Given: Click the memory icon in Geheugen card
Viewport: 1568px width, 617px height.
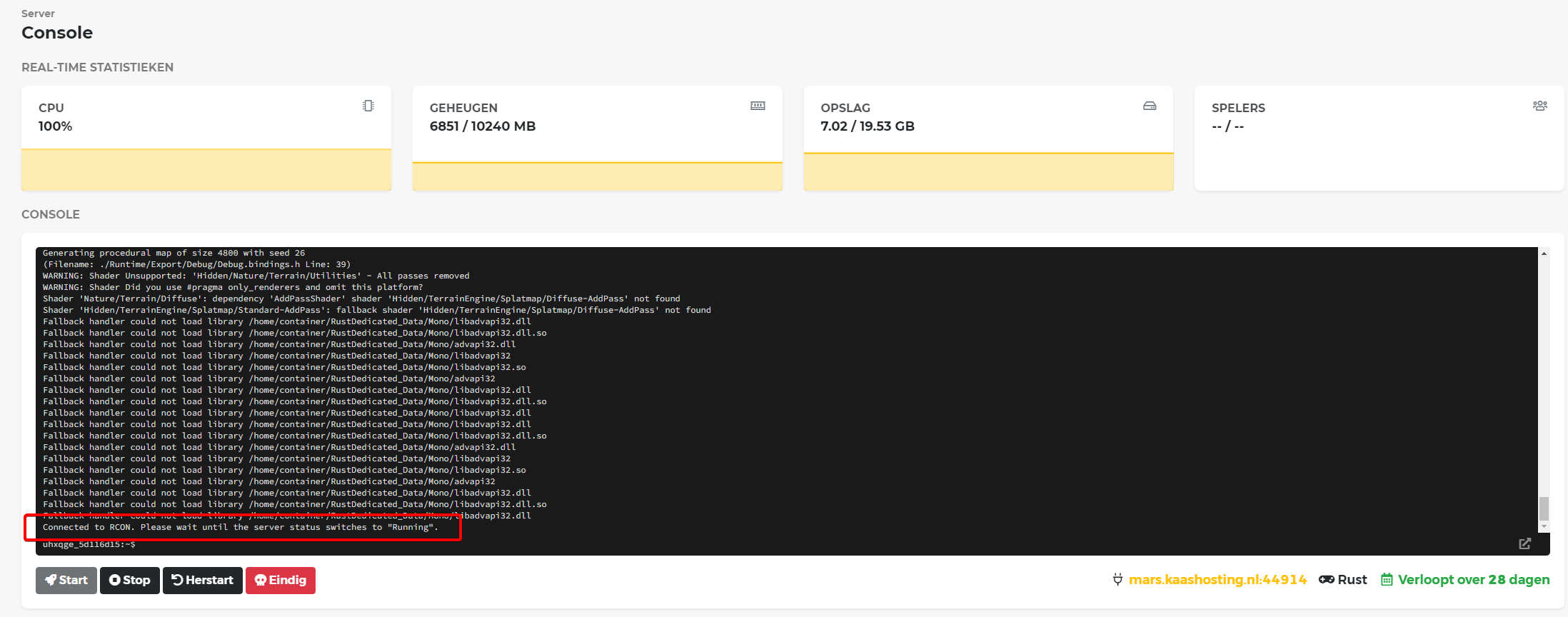Looking at the screenshot, I should coord(758,106).
